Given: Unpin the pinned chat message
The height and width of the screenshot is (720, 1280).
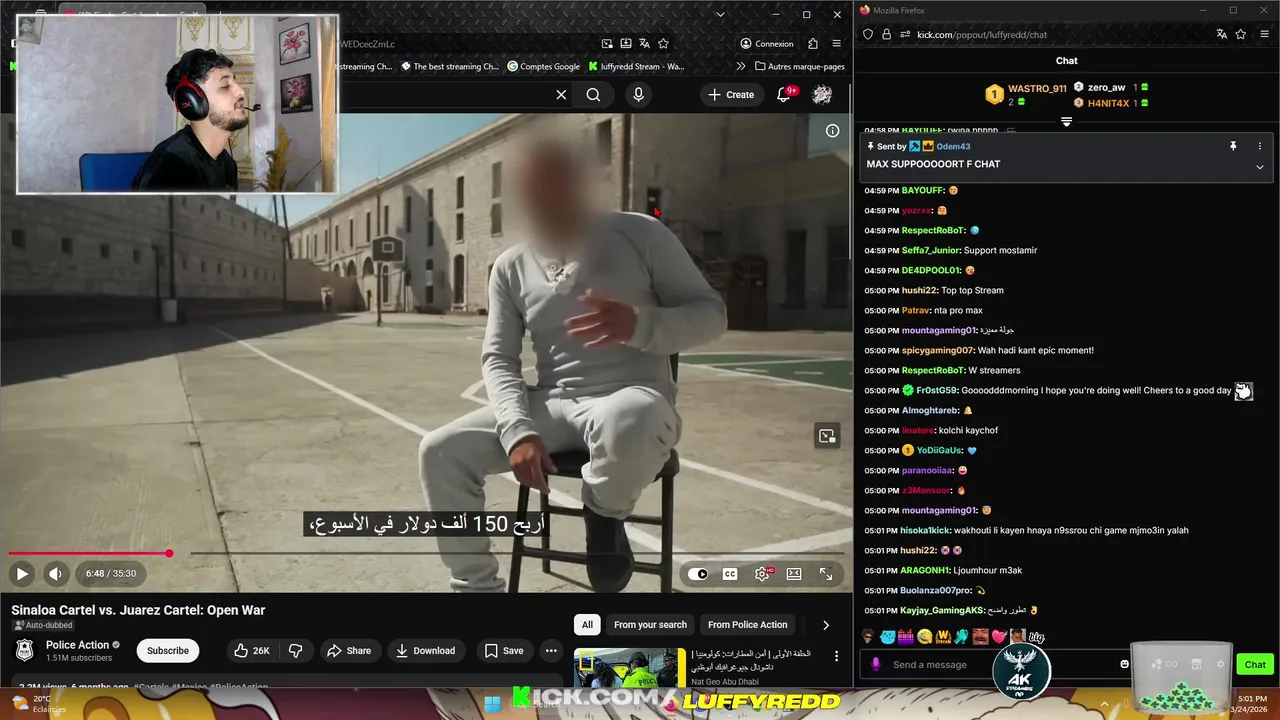Looking at the screenshot, I should point(1233,146).
